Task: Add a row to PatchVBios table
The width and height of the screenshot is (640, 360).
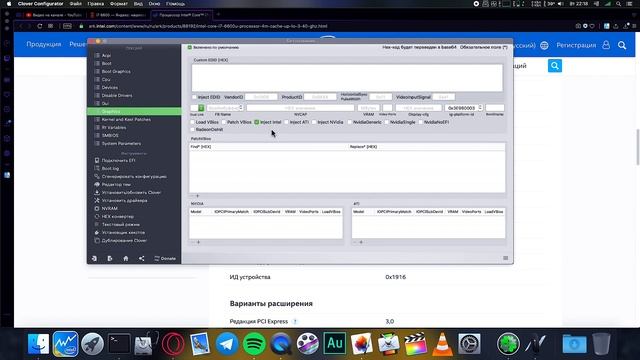Action: [198, 196]
